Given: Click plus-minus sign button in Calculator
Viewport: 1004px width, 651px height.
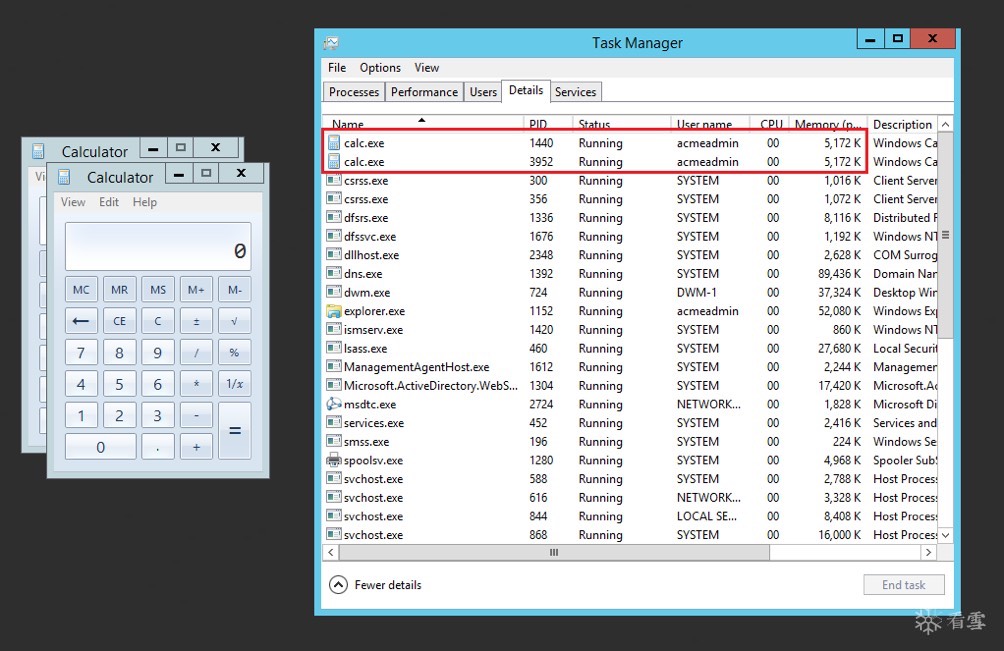Looking at the screenshot, I should (x=196, y=321).
